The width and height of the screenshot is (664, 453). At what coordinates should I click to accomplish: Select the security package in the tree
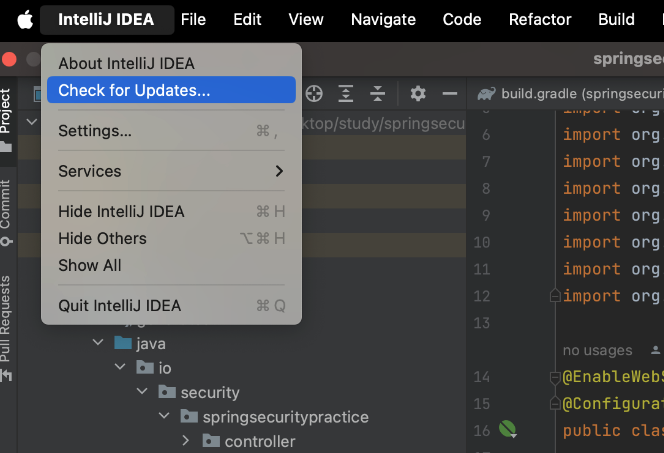pos(210,392)
